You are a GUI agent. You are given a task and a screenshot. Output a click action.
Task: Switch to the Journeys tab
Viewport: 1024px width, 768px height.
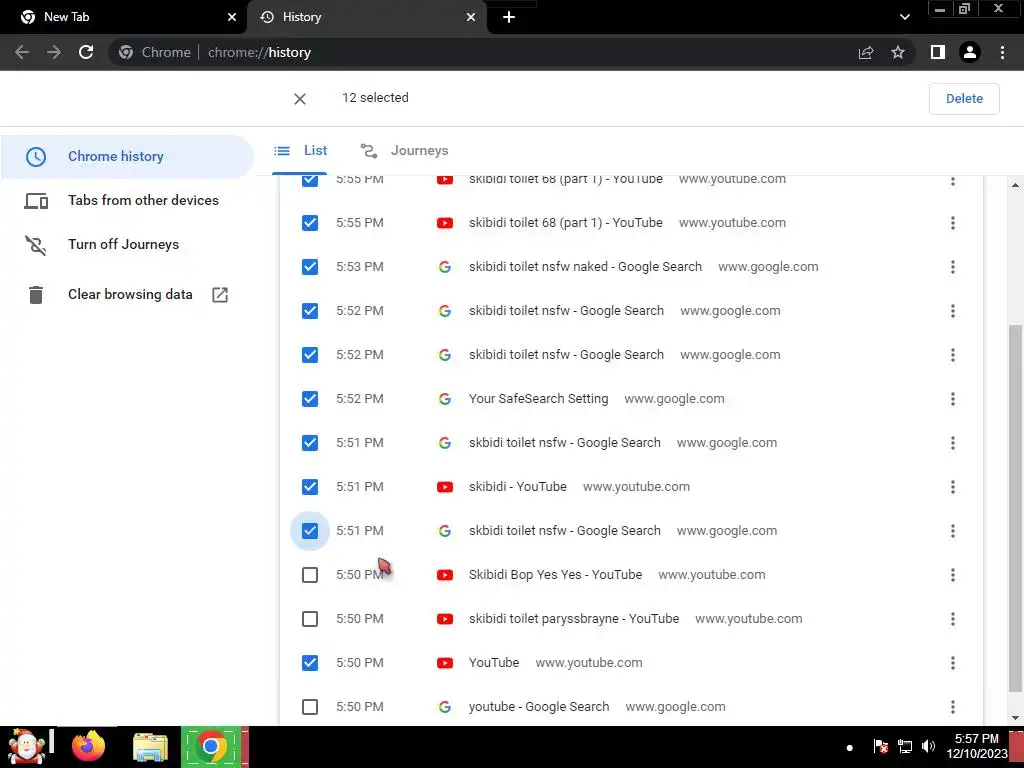pos(404,151)
